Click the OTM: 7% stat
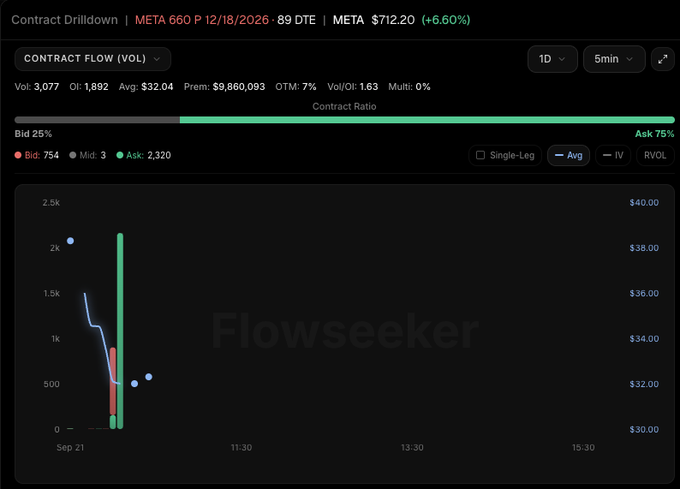The height and width of the screenshot is (489, 680). [296, 87]
